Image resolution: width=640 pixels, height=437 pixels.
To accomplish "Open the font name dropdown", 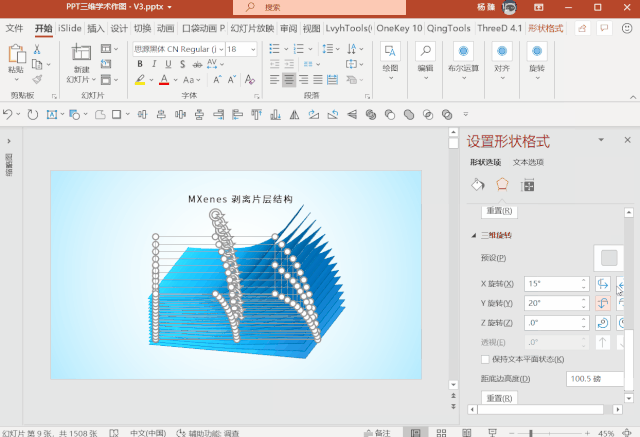I will pos(221,49).
